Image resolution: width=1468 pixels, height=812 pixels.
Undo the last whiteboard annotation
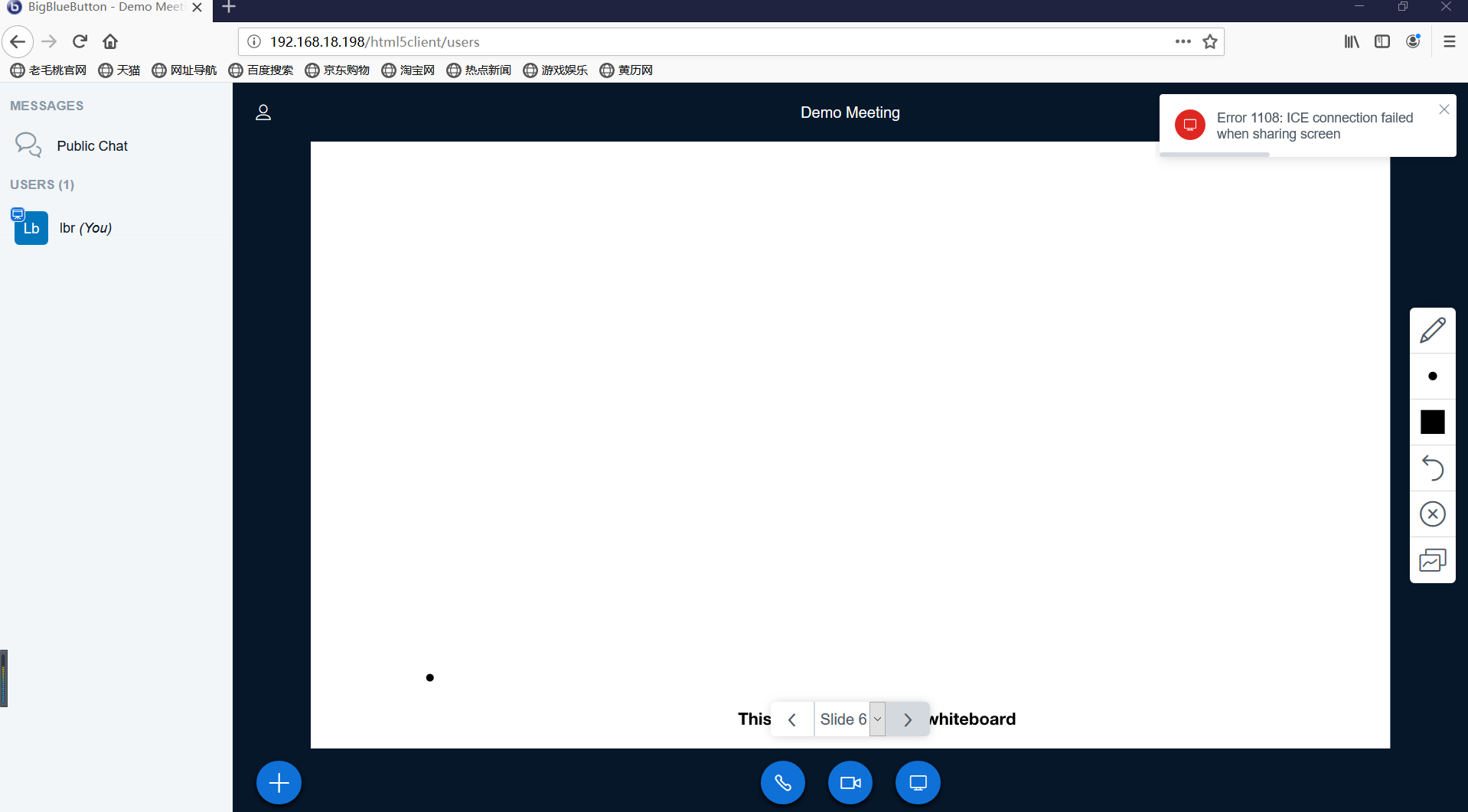pos(1433,468)
